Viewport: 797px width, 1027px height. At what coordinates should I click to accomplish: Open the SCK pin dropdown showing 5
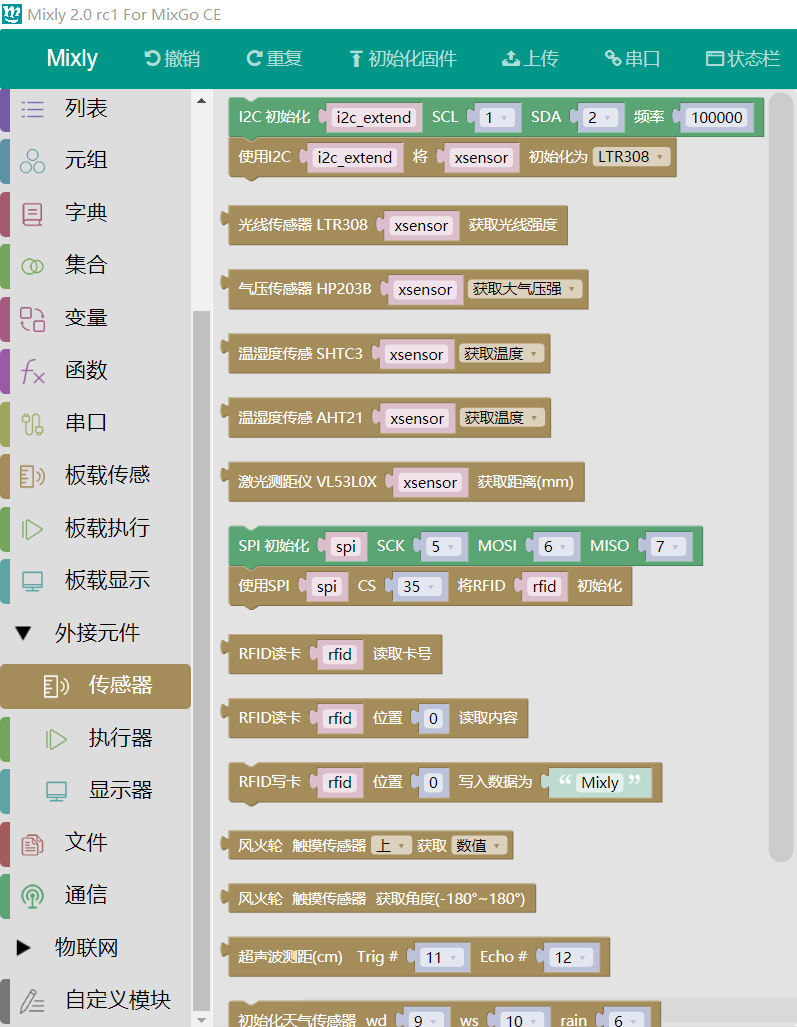pos(444,547)
